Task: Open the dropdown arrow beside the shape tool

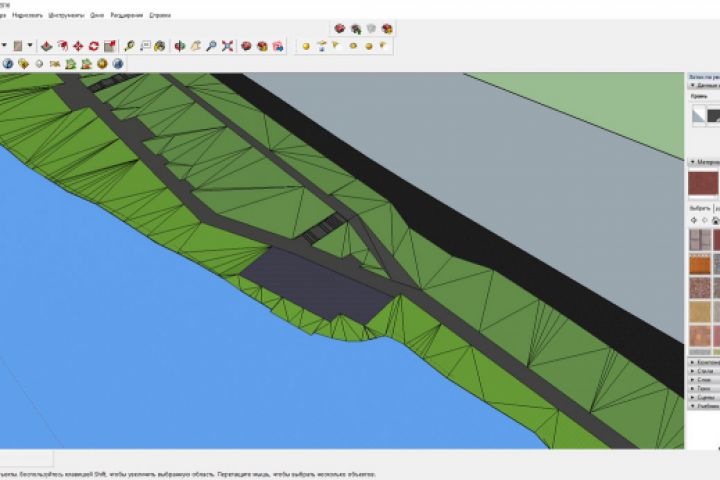Action: (30, 45)
